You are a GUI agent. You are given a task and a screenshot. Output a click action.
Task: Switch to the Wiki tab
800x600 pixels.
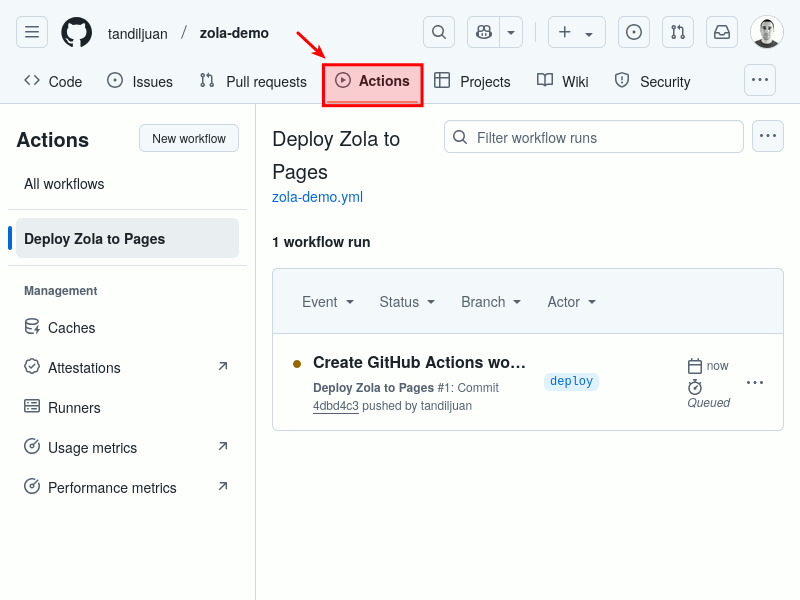pyautogui.click(x=563, y=82)
